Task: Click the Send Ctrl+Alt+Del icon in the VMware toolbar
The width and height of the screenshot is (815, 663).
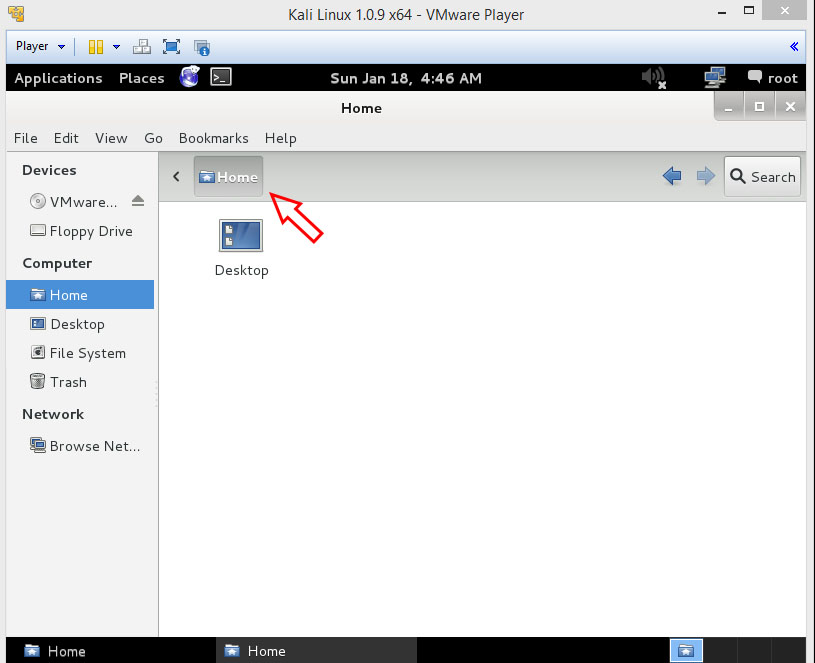Action: [141, 47]
